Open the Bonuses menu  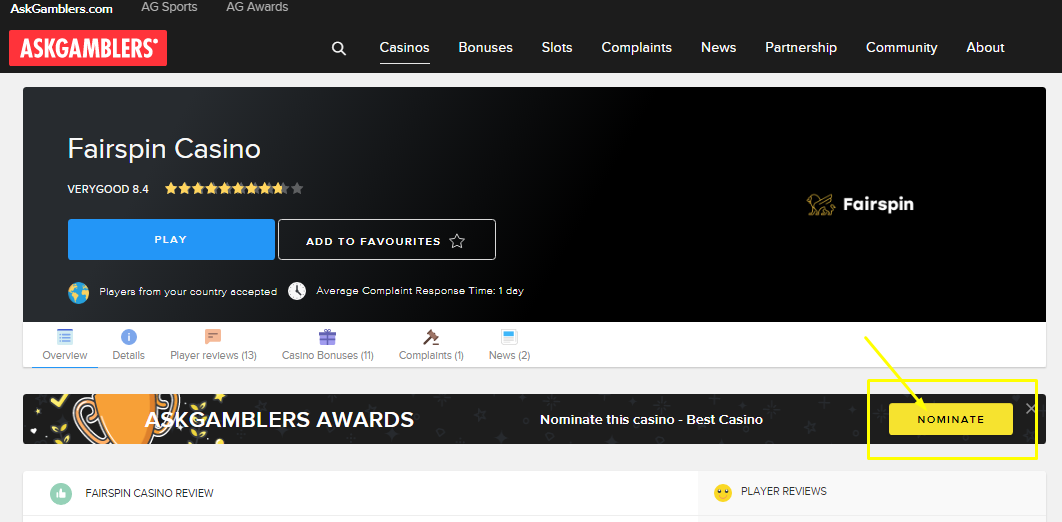[486, 48]
